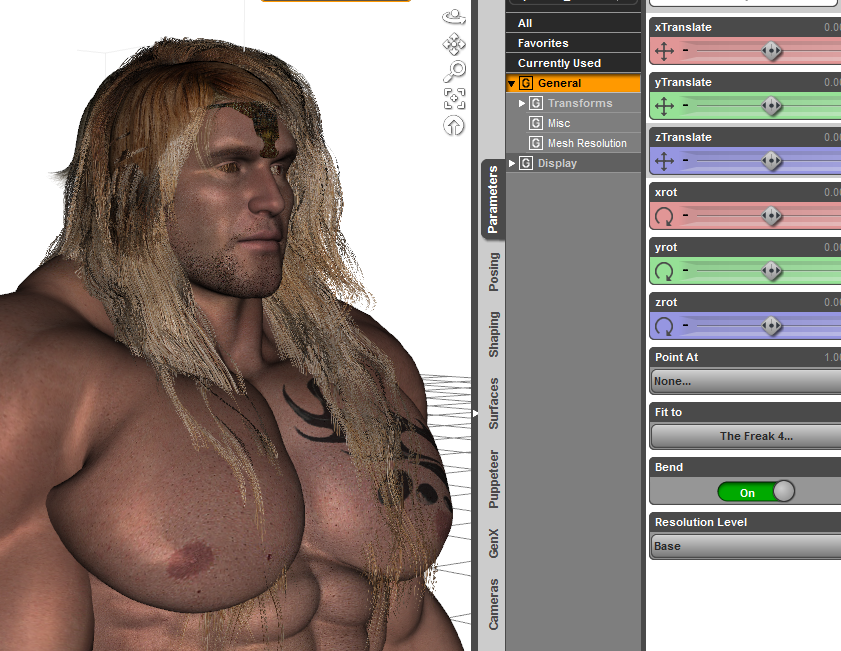Click the xTranslate slider handle
The width and height of the screenshot is (841, 651).
point(771,51)
